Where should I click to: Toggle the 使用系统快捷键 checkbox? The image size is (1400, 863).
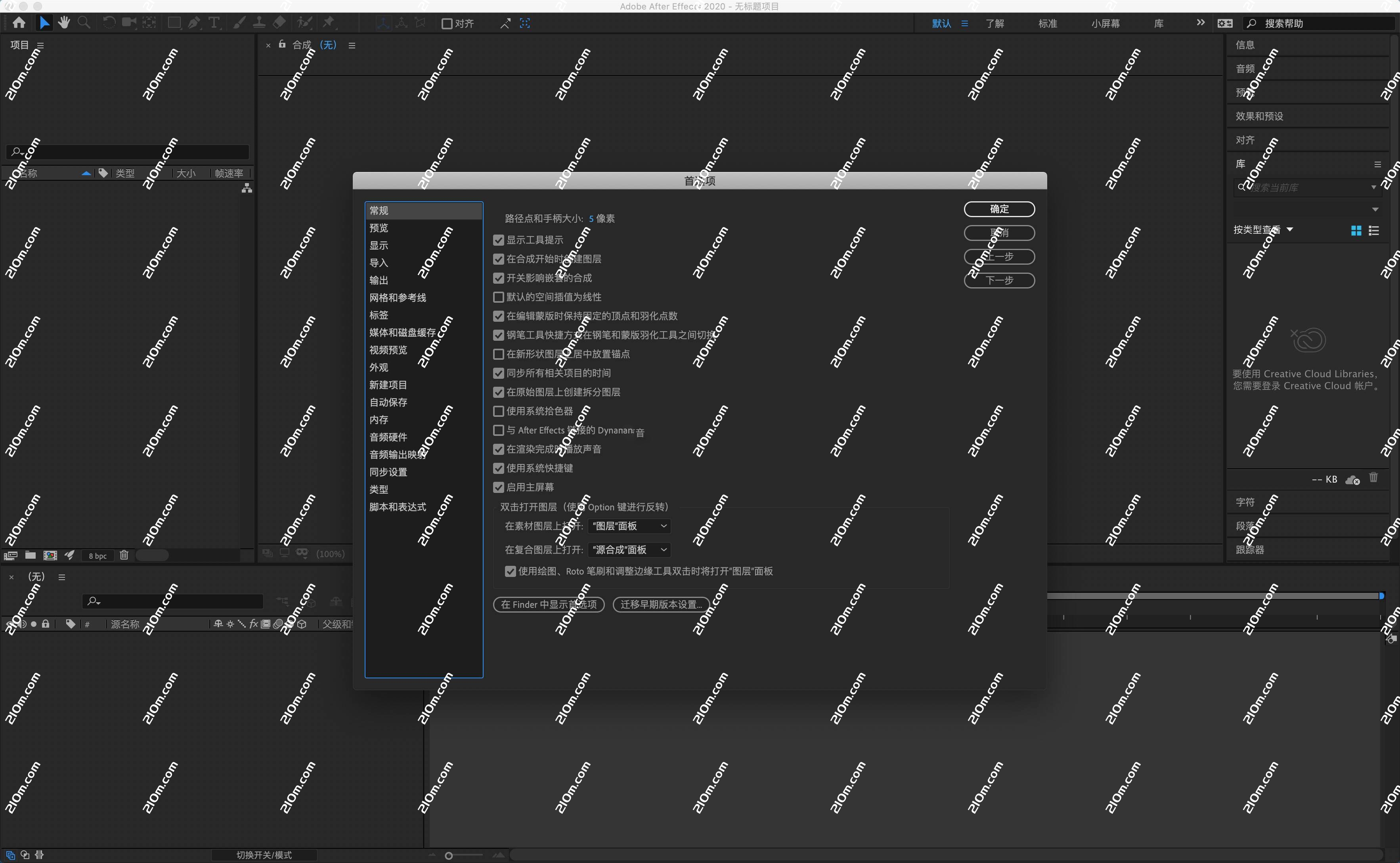coord(499,469)
